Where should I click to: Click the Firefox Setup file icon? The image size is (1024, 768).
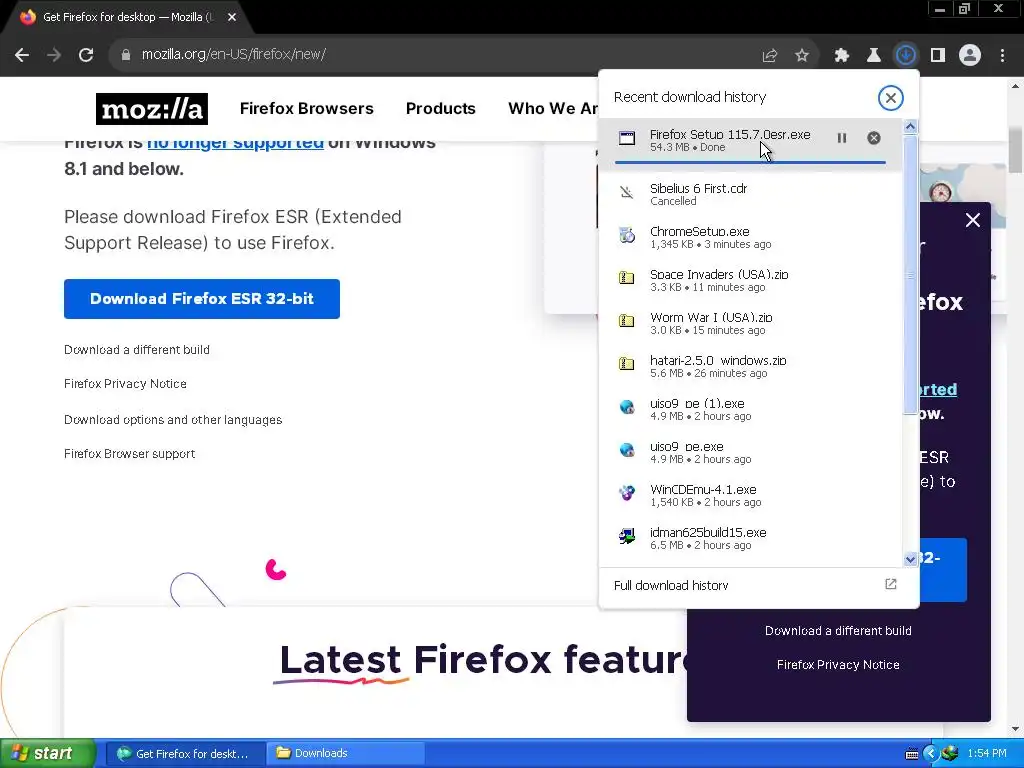pyautogui.click(x=627, y=138)
